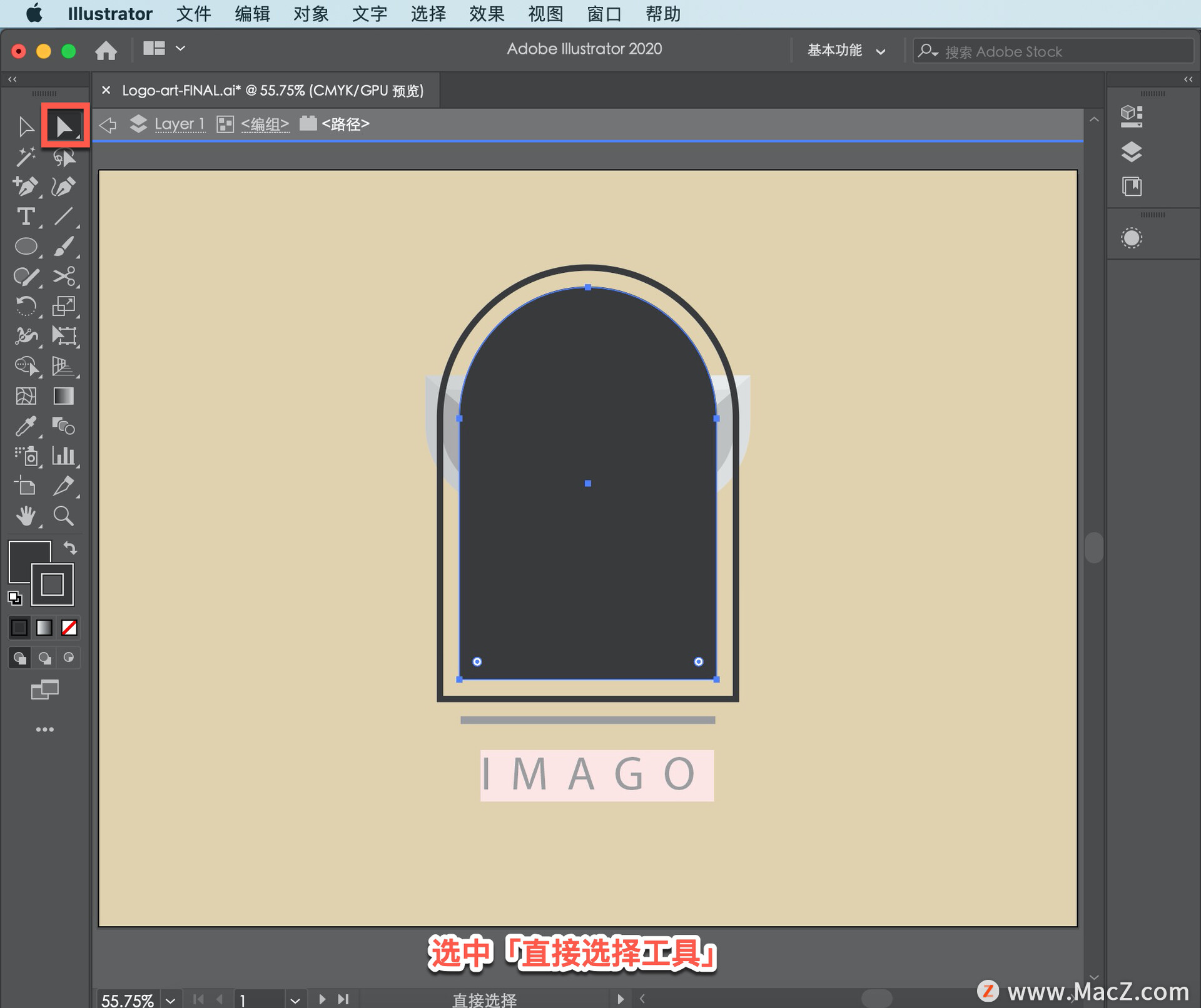Image resolution: width=1201 pixels, height=1008 pixels.
Task: Go to next artboard
Action: (x=322, y=999)
